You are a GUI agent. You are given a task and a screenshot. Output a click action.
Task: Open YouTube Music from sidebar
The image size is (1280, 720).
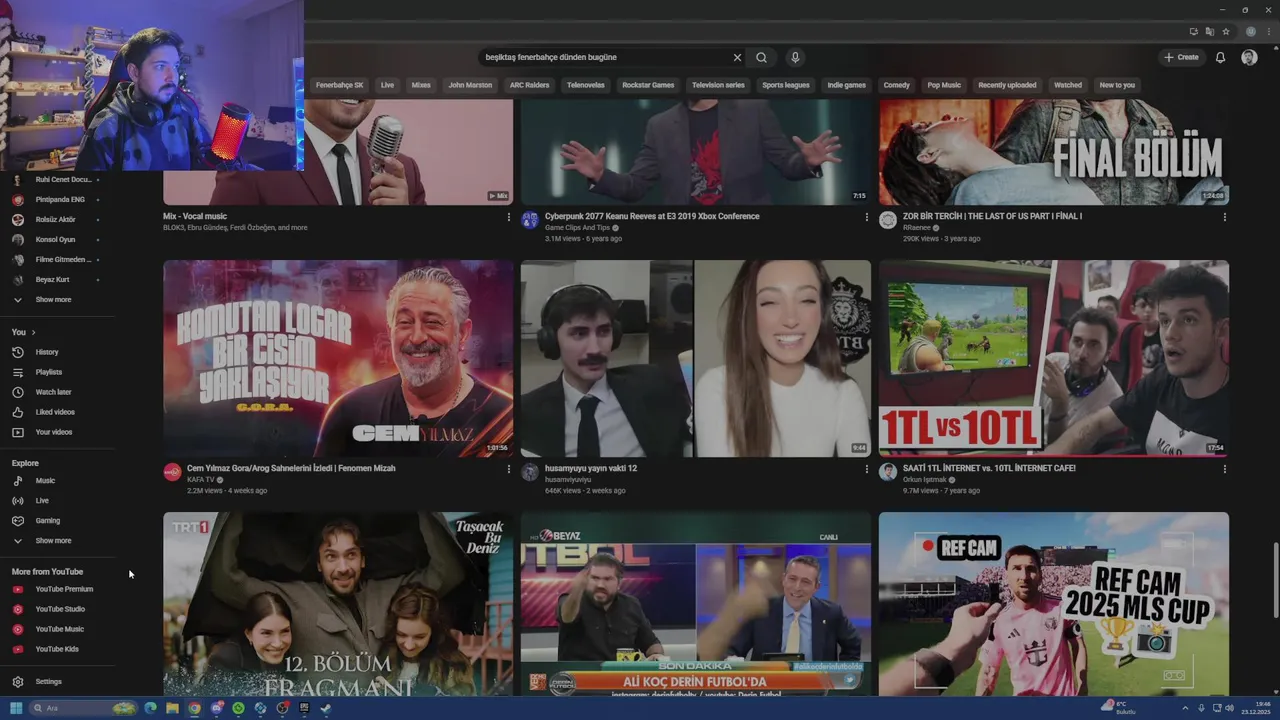(x=60, y=629)
